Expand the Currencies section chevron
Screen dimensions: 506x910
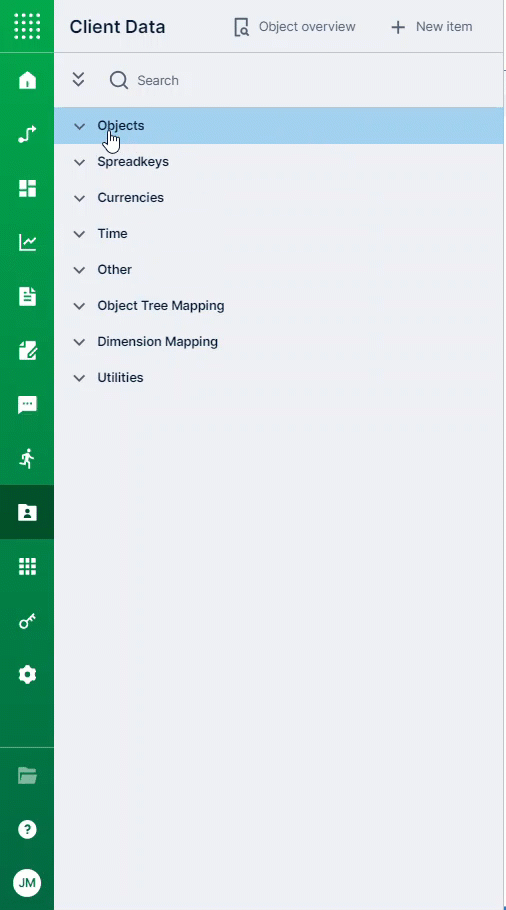79,198
